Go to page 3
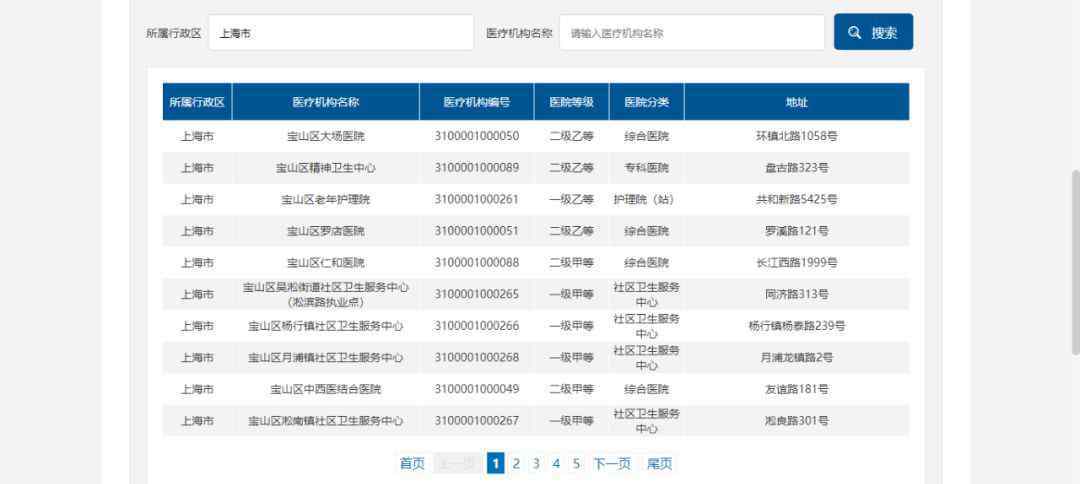The width and height of the screenshot is (1080, 484). pos(536,463)
